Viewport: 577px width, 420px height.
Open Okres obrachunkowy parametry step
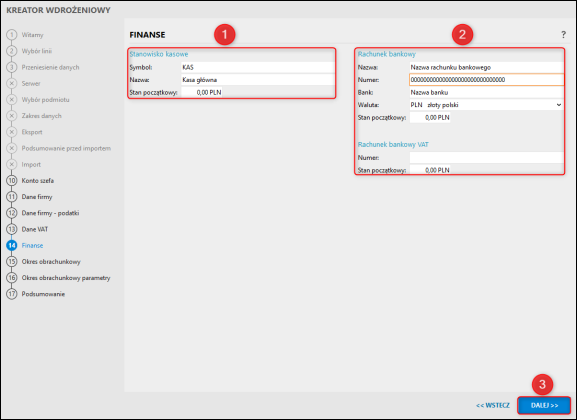pos(66,278)
